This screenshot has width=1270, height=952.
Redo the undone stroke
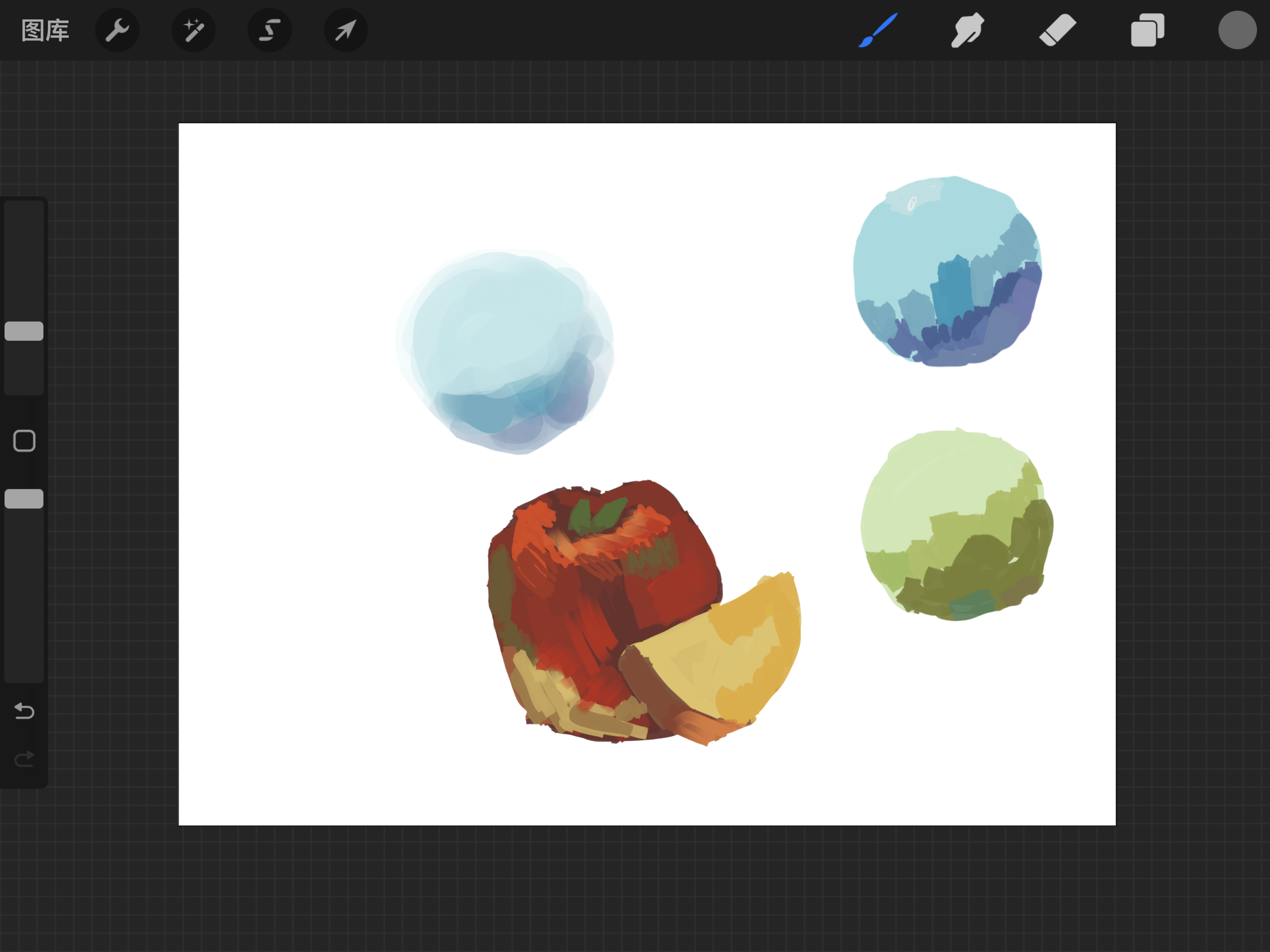coord(24,759)
